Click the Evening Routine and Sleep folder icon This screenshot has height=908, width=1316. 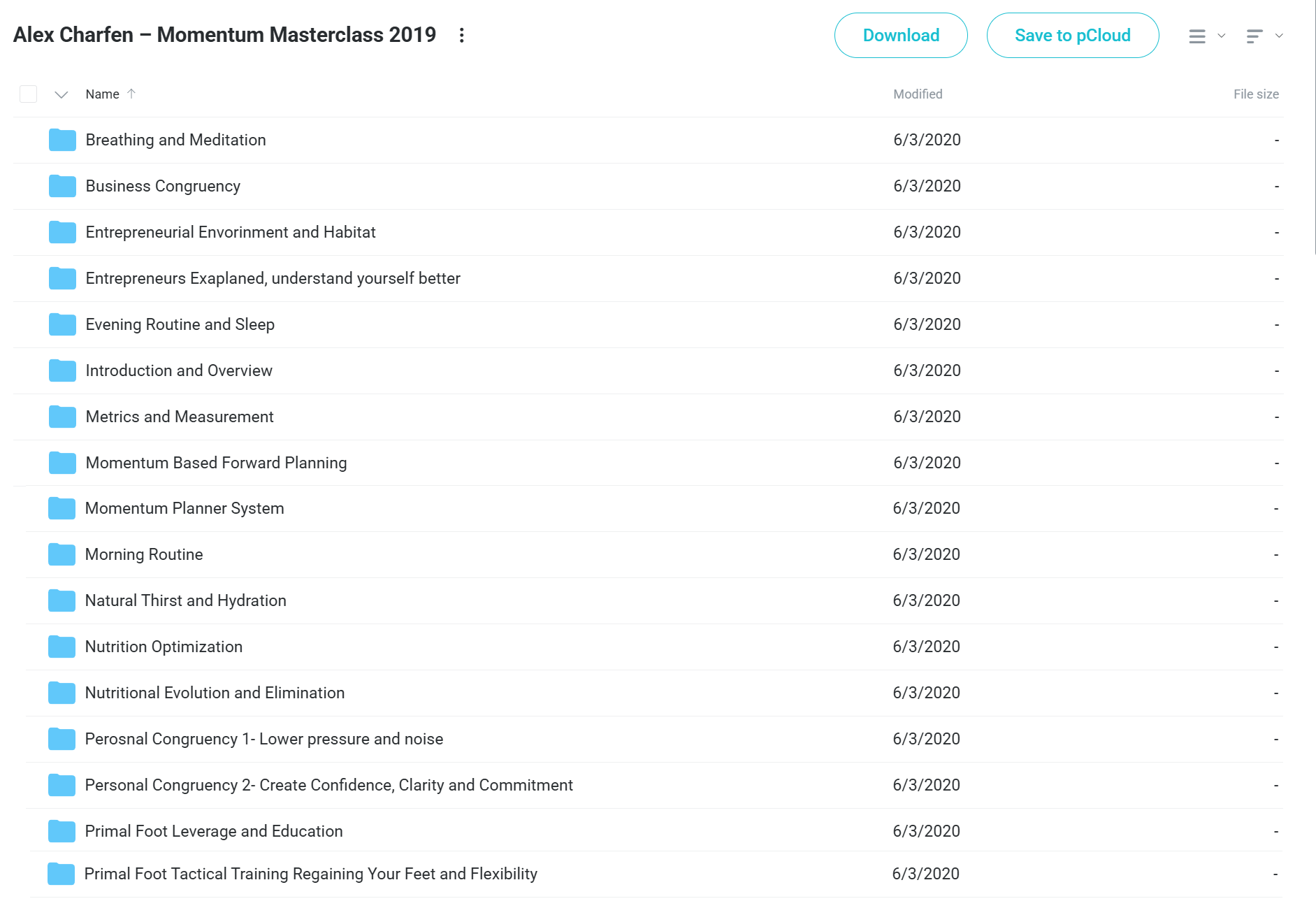pyautogui.click(x=62, y=324)
